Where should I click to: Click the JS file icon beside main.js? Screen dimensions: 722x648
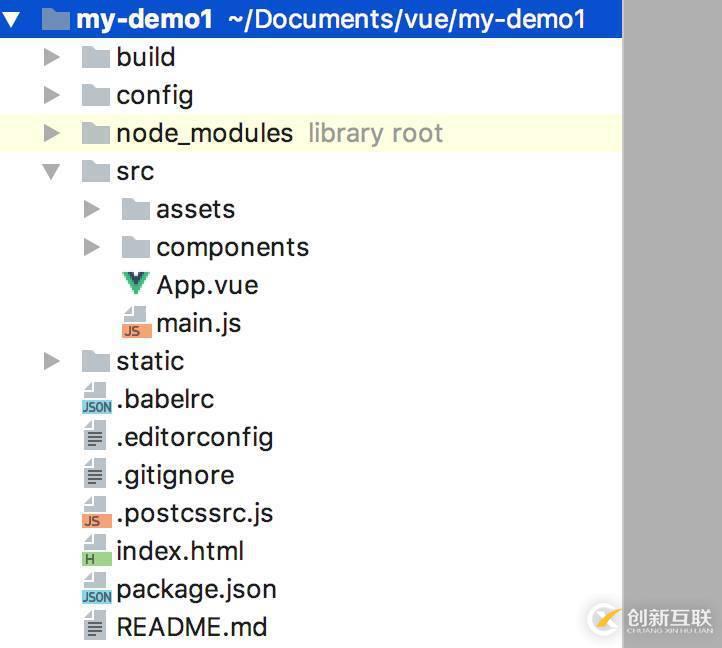pyautogui.click(x=135, y=323)
